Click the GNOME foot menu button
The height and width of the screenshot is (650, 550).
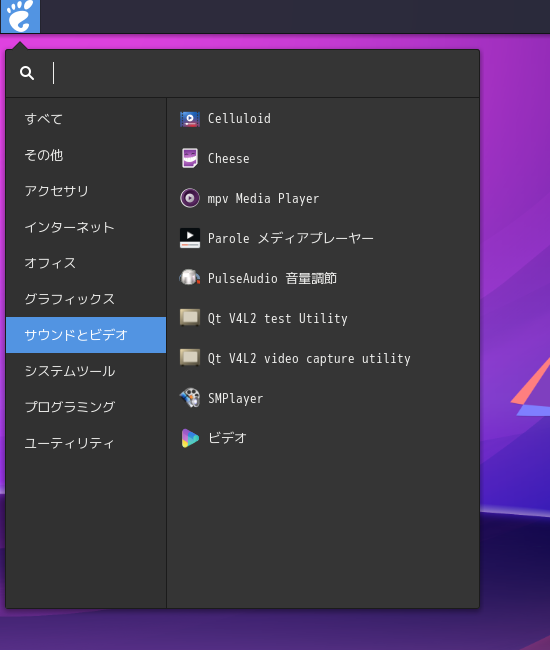click(20, 16)
